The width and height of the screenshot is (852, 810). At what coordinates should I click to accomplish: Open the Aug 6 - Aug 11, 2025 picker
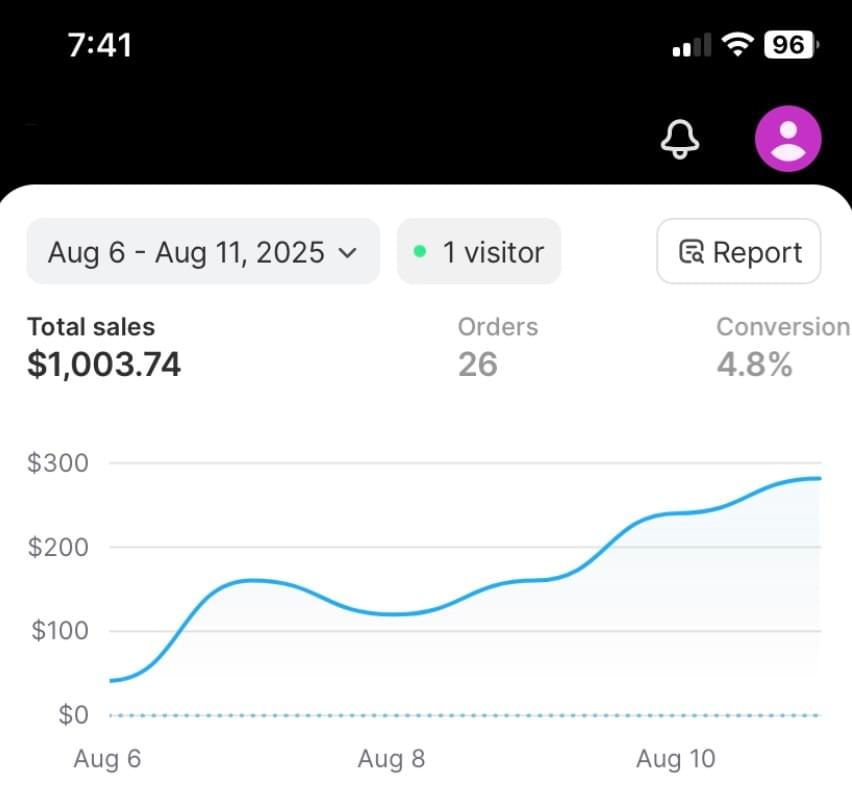[x=203, y=251]
